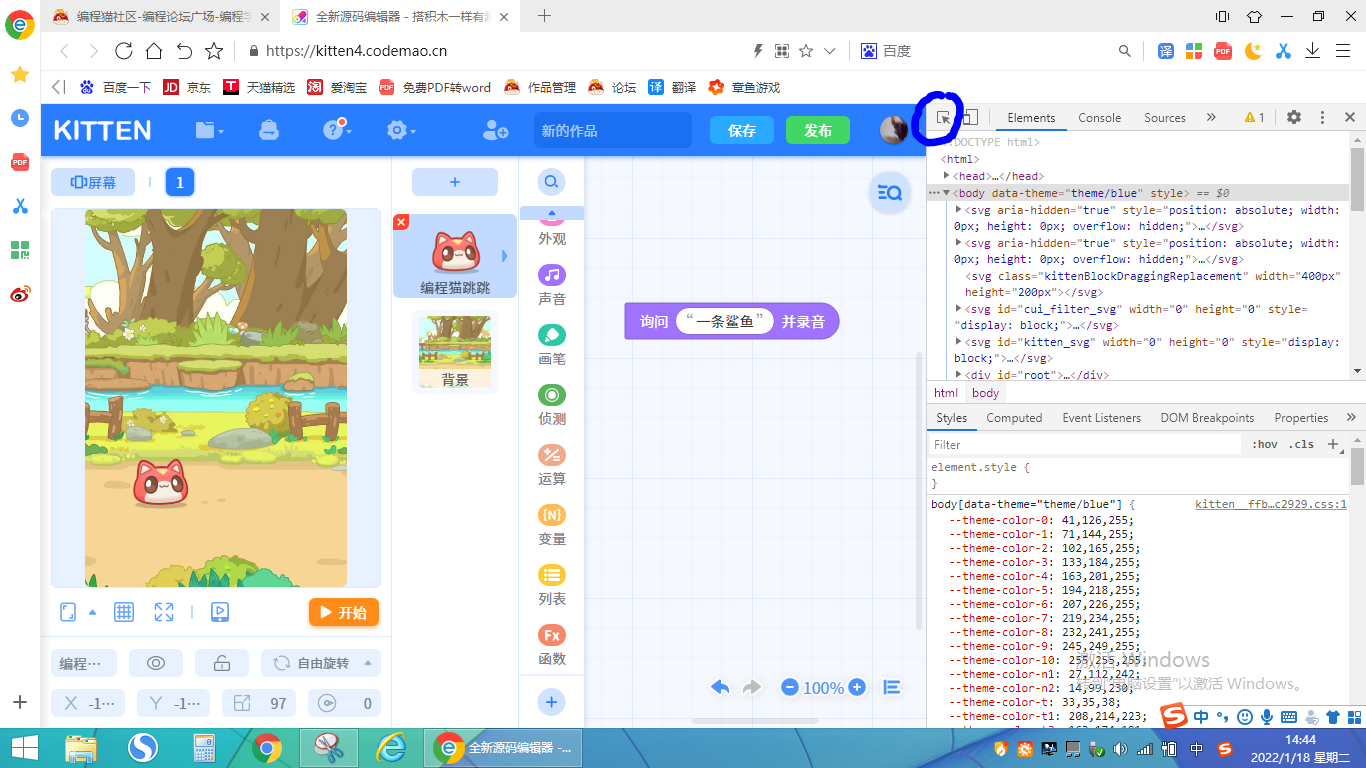1366x768 pixels.
Task: Open the 自由旋转 rotation mode dropdown
Action: click(x=321, y=663)
